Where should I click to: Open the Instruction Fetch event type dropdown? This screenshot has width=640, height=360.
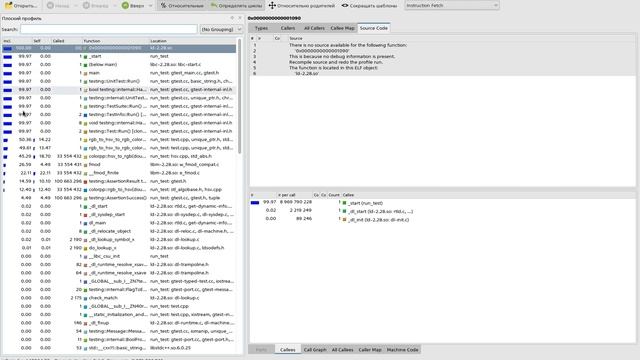tap(452, 5)
